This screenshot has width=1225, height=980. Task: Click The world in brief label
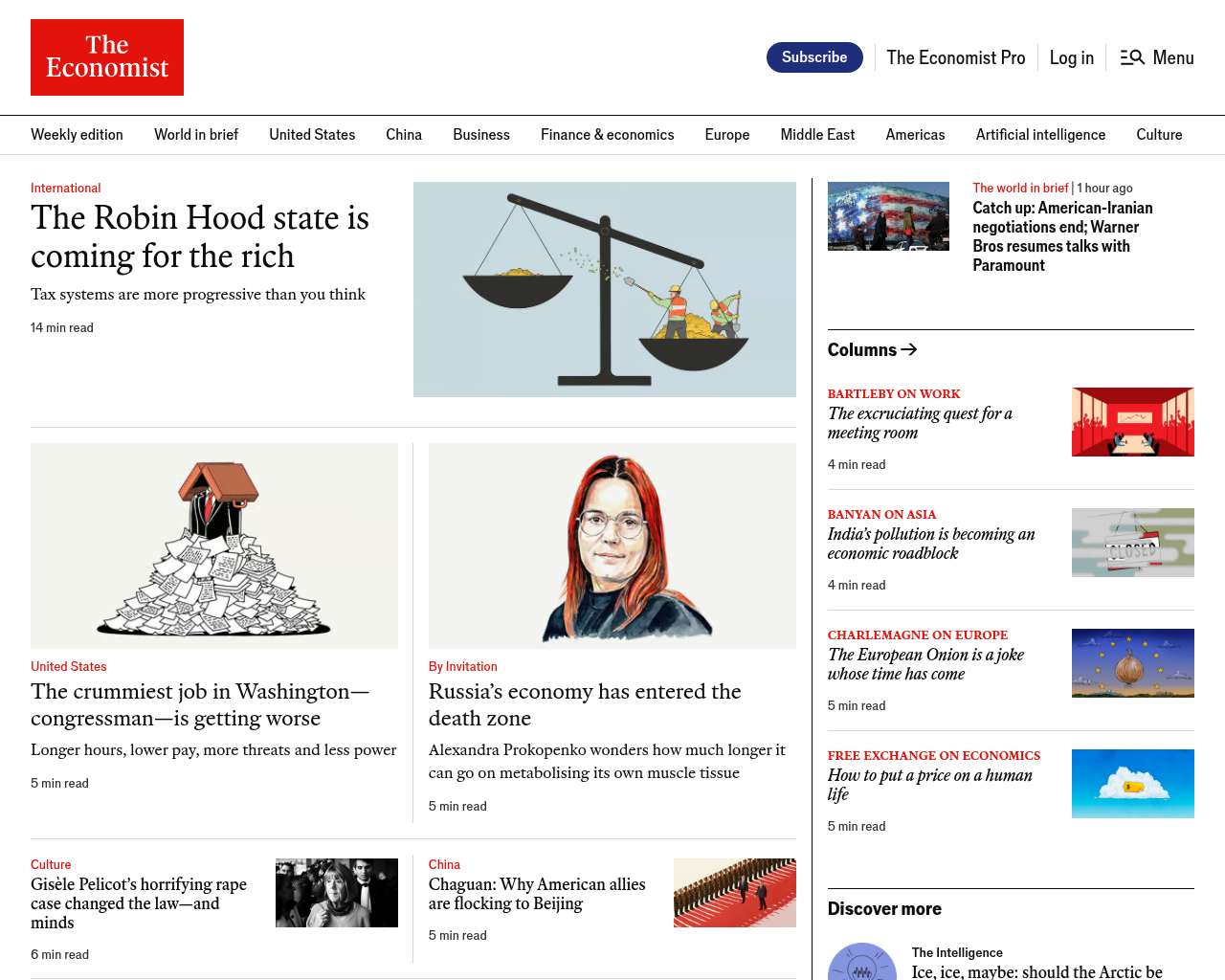1020,189
